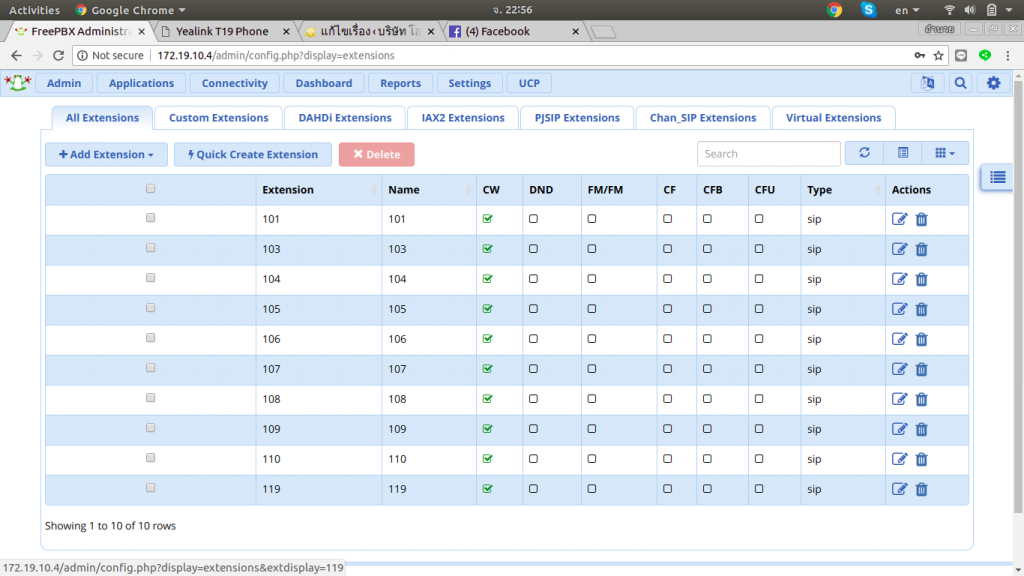Open saved password key icon
Screen dimensions: 1024x576
pyautogui.click(x=920, y=56)
